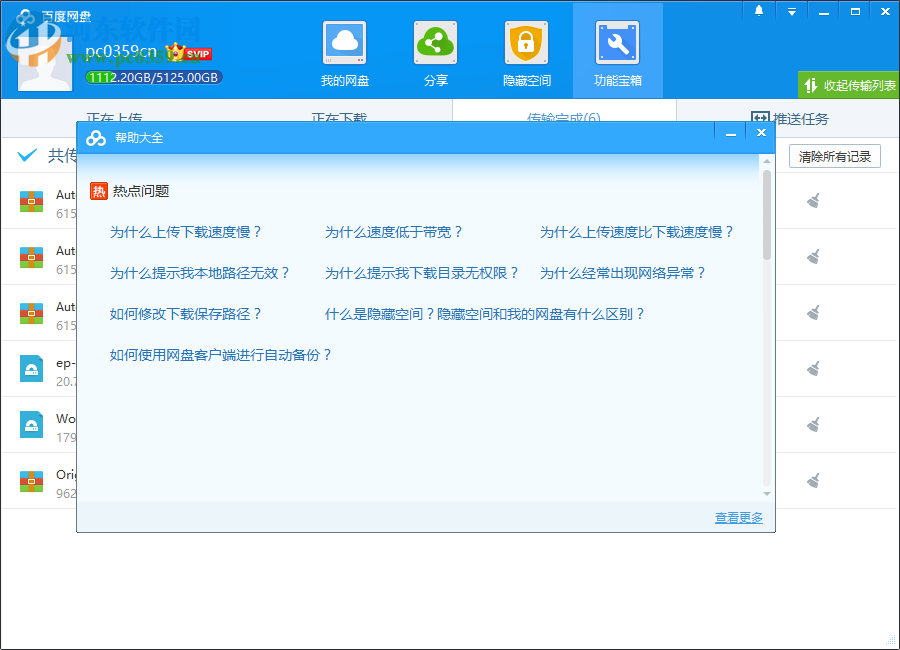
Task: Click the 热点问题 heading text
Action: pos(141,191)
